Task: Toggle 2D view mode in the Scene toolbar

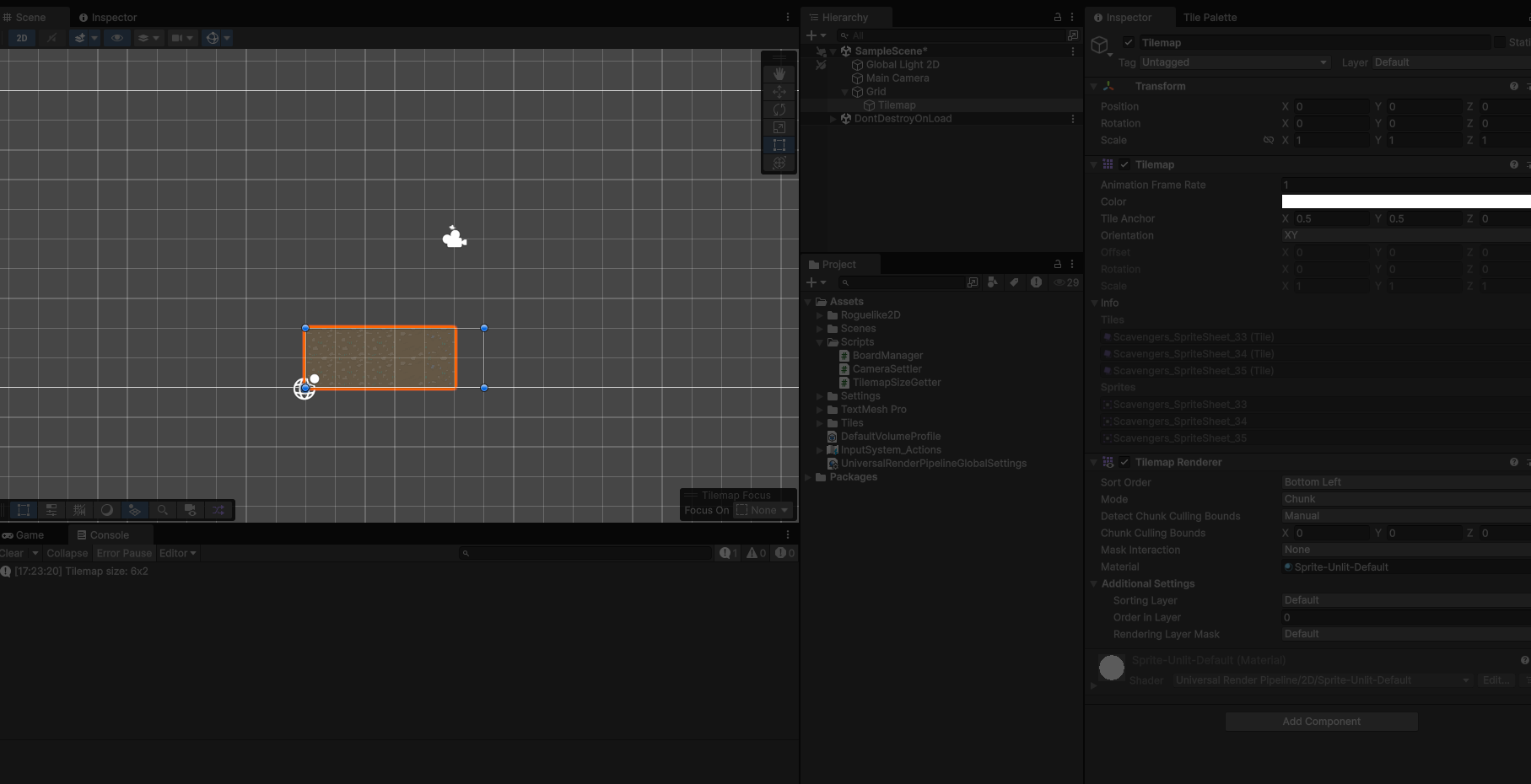Action: [22, 38]
